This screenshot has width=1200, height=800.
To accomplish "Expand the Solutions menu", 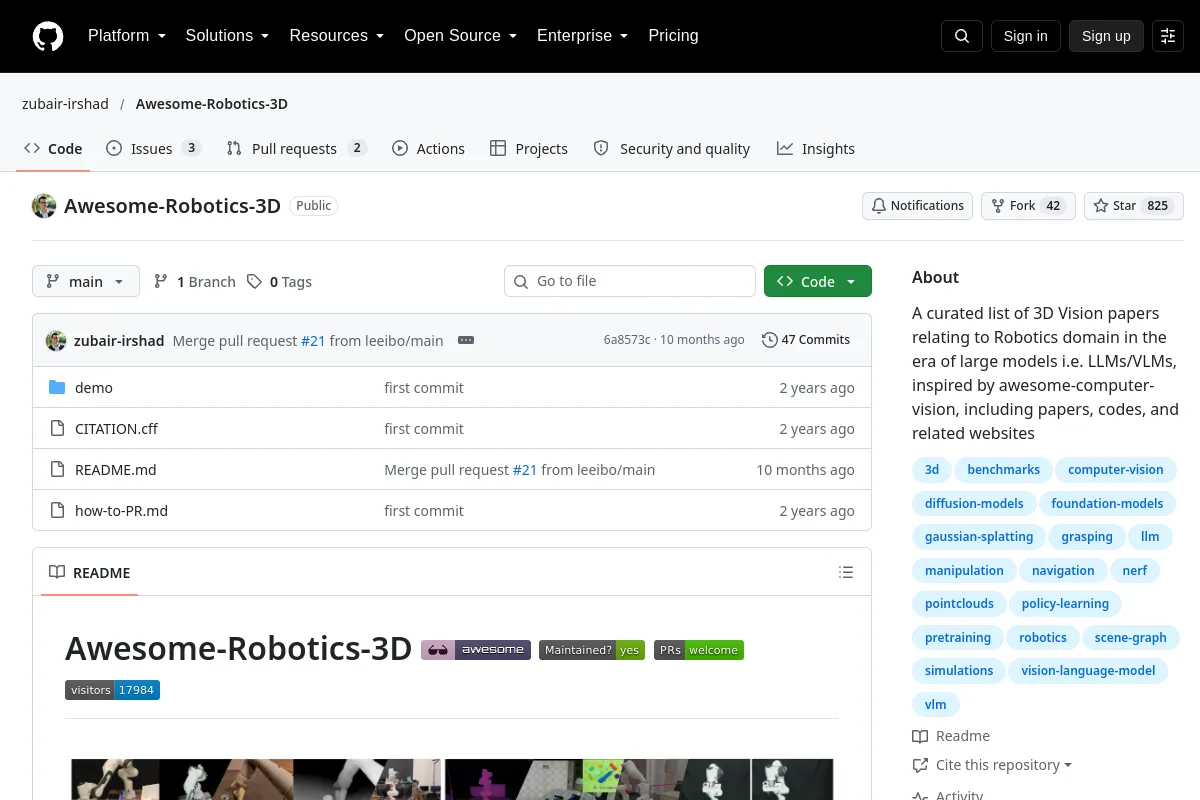I will tap(227, 36).
